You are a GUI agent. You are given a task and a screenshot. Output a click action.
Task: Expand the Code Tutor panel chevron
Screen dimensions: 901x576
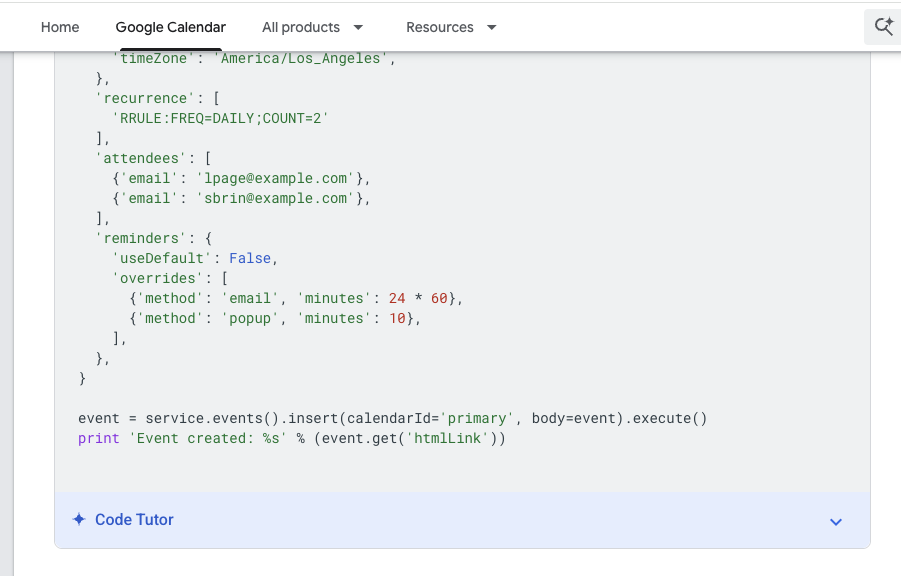[x=836, y=521]
